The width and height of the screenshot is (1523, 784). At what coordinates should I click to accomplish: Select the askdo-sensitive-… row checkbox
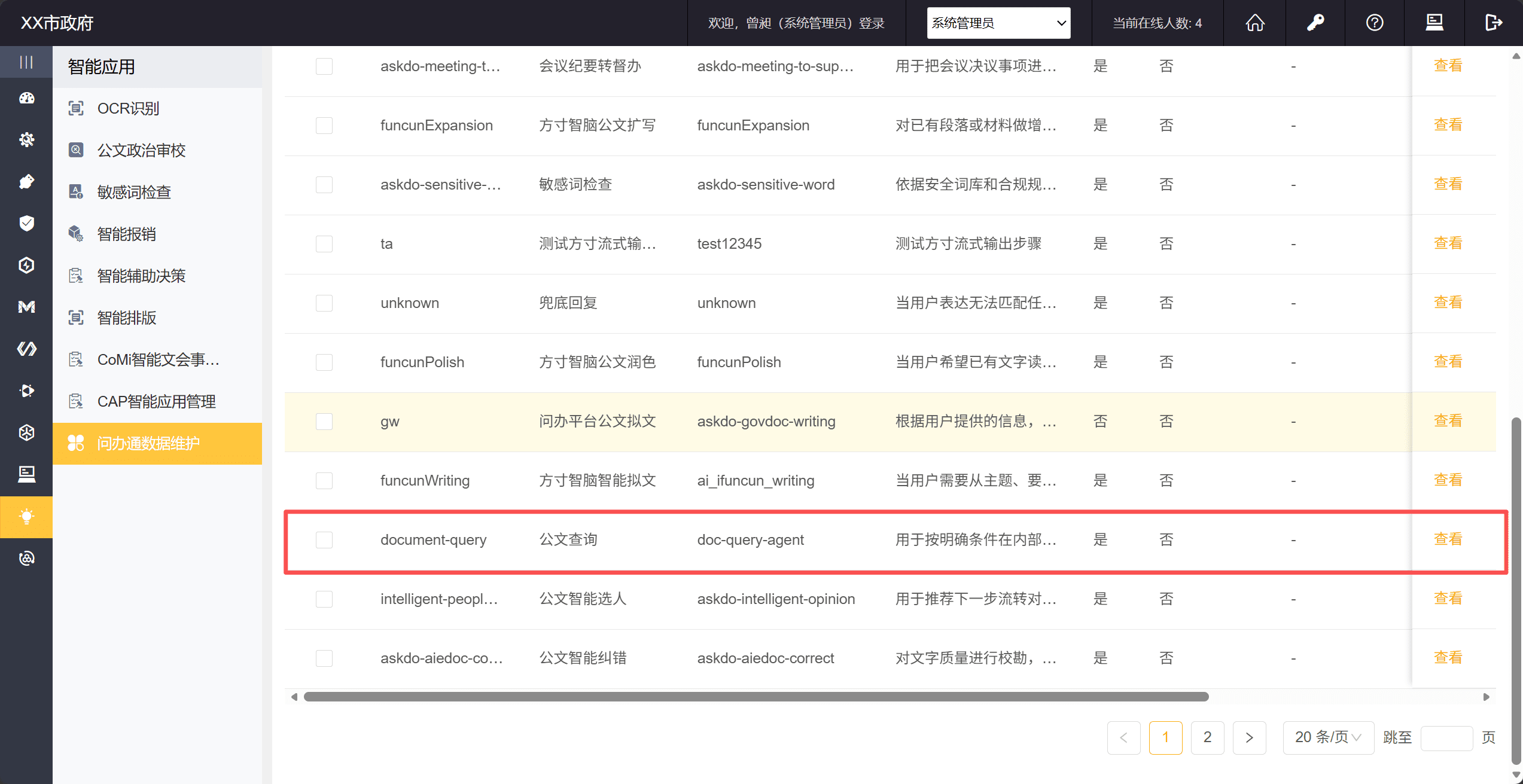(324, 185)
